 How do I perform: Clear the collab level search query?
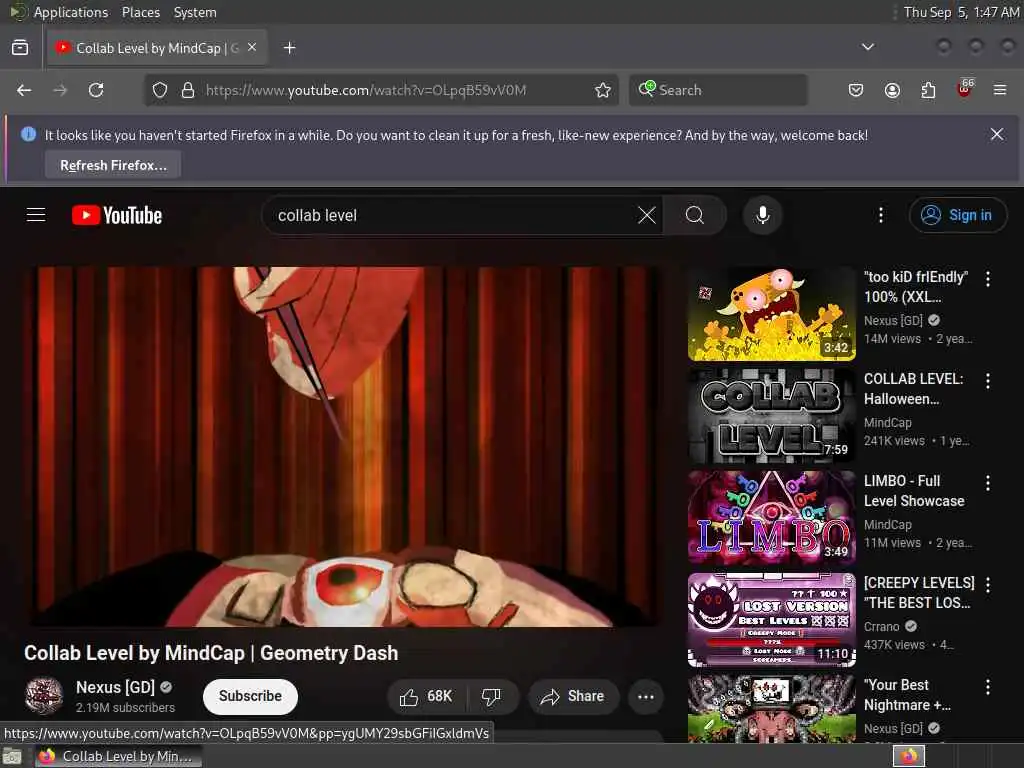click(647, 215)
